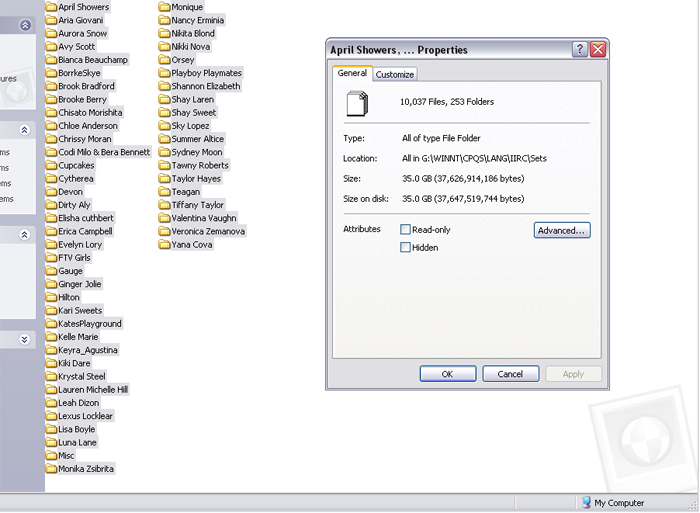This screenshot has height=513, width=700.
Task: Click the folder icon beside Gauge
Action: pos(52,271)
